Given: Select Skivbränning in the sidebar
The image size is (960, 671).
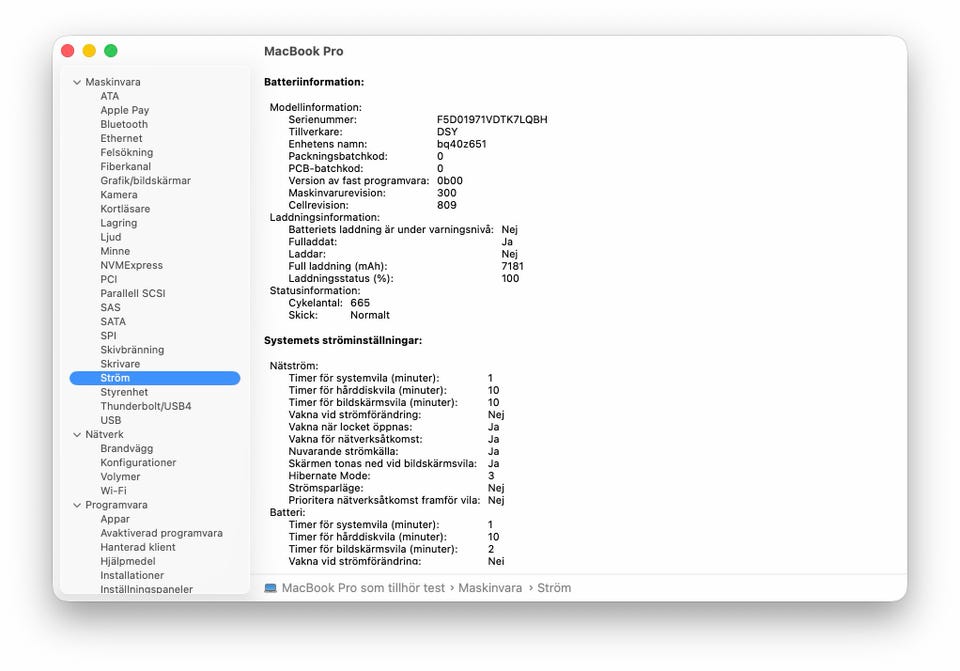Looking at the screenshot, I should coord(132,350).
